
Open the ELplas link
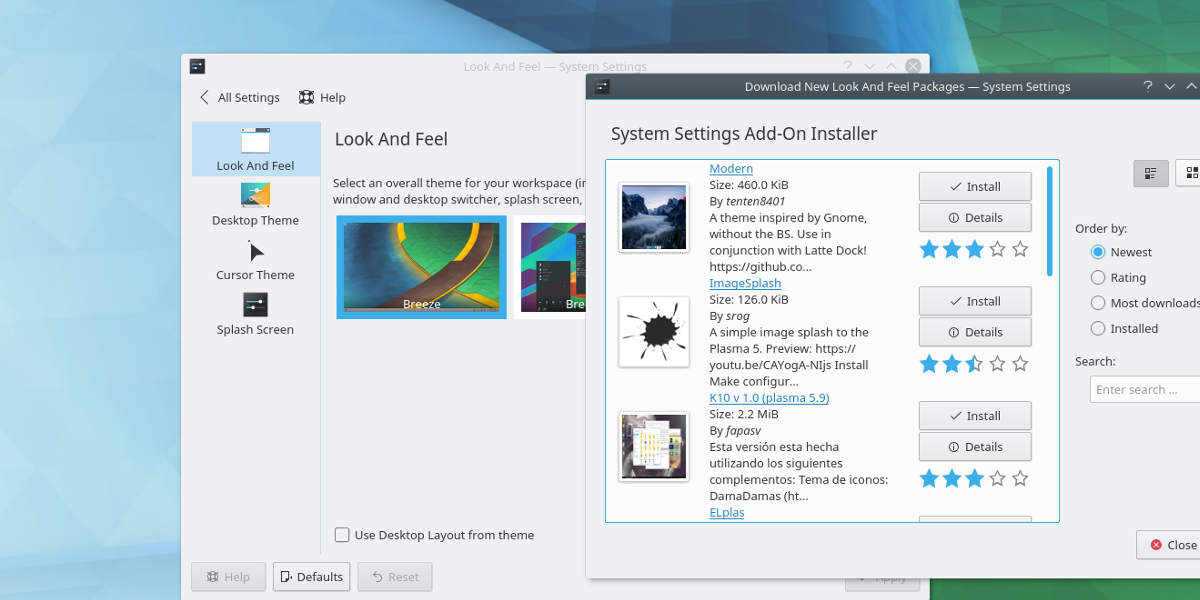(727, 513)
